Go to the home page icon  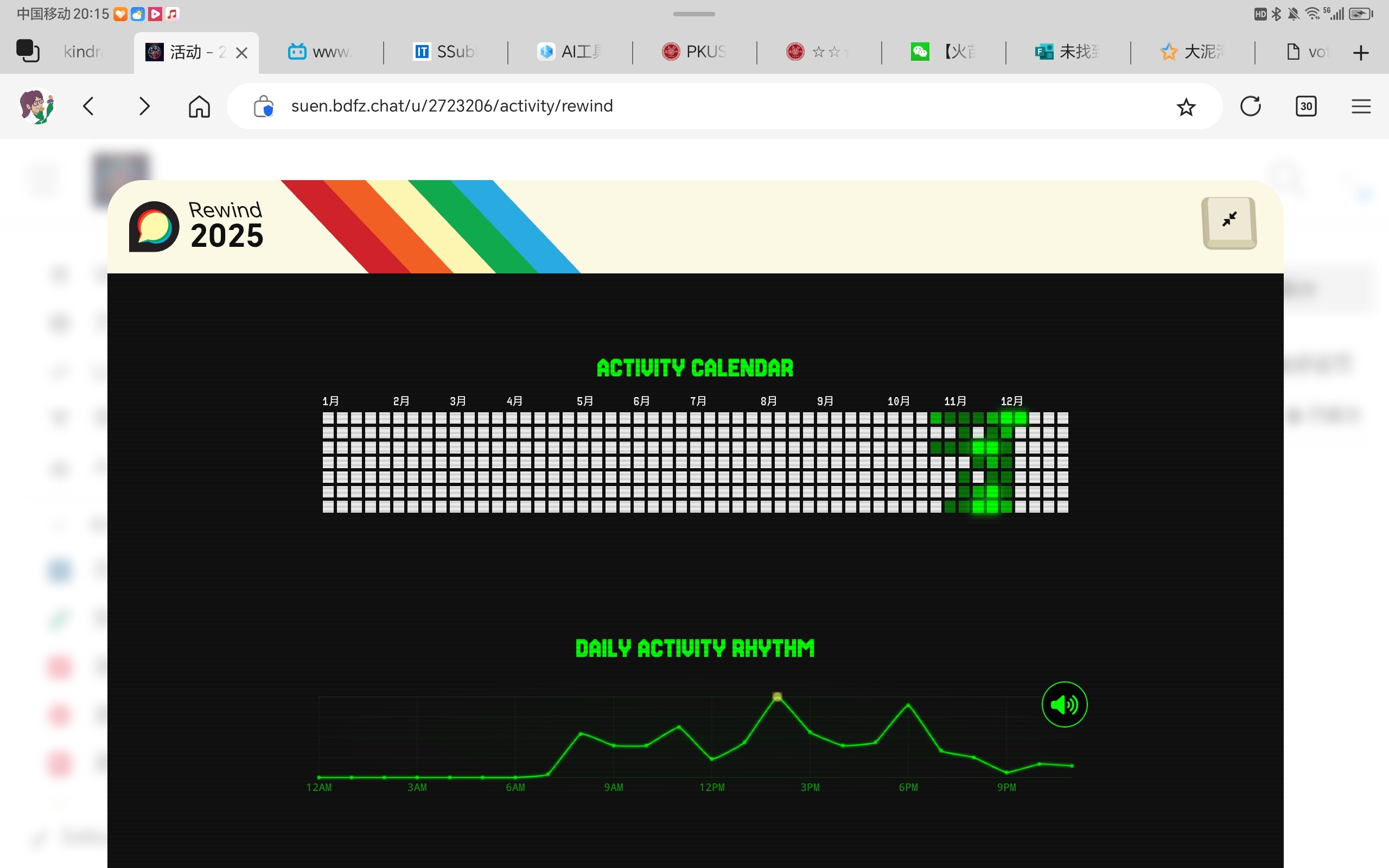click(199, 106)
